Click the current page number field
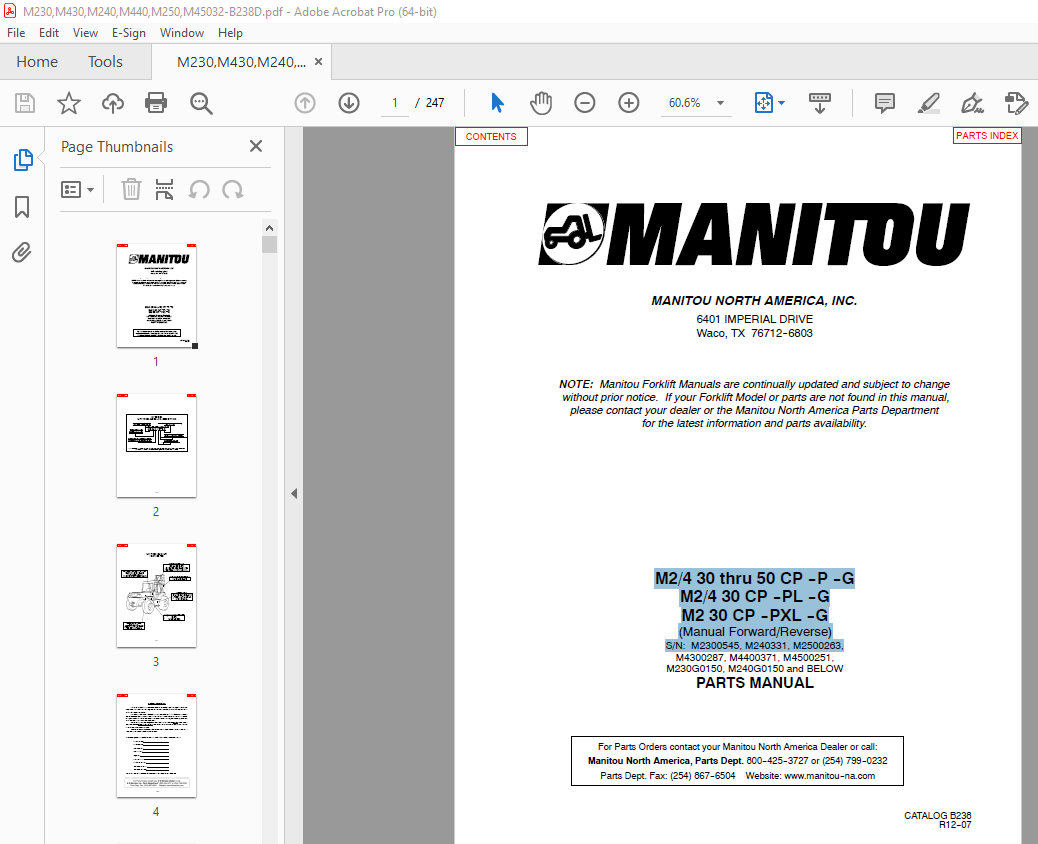 pos(395,103)
